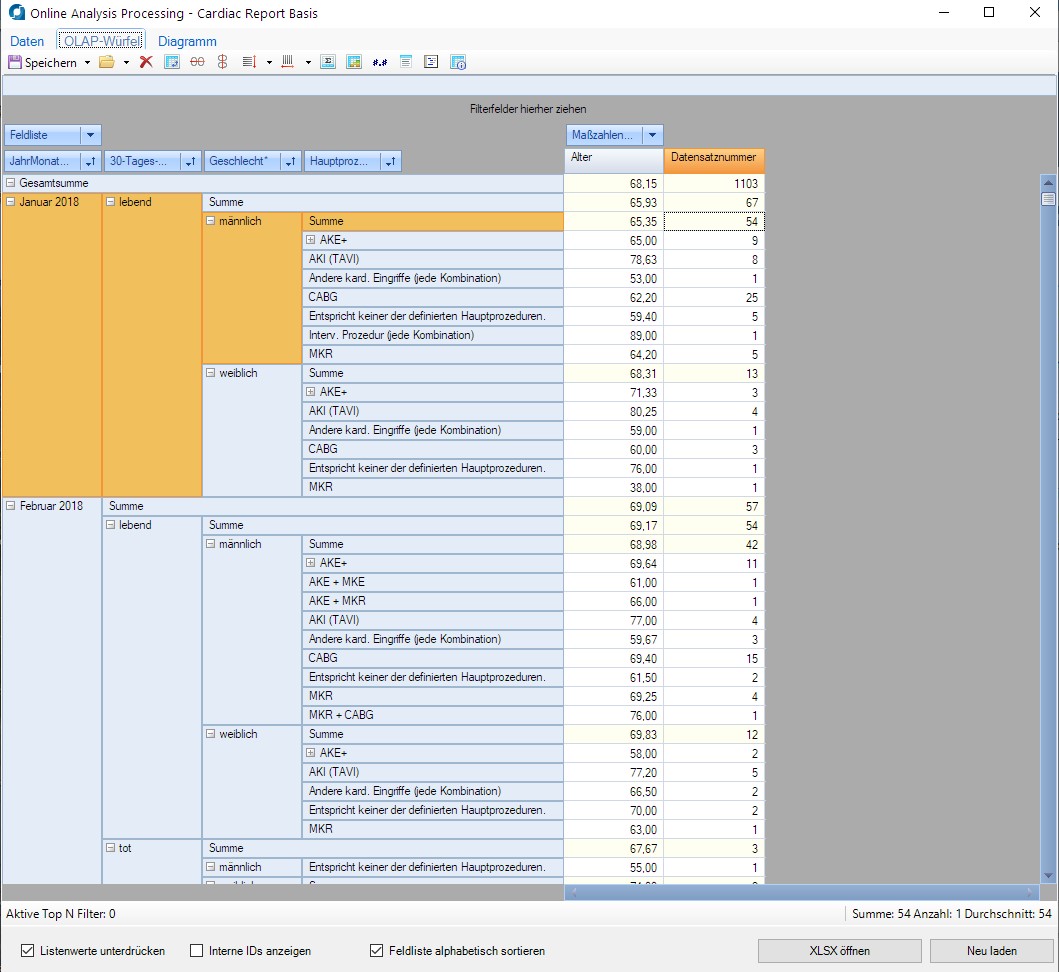1059x972 pixels.
Task: Switch to the Daten tab
Action: click(27, 41)
